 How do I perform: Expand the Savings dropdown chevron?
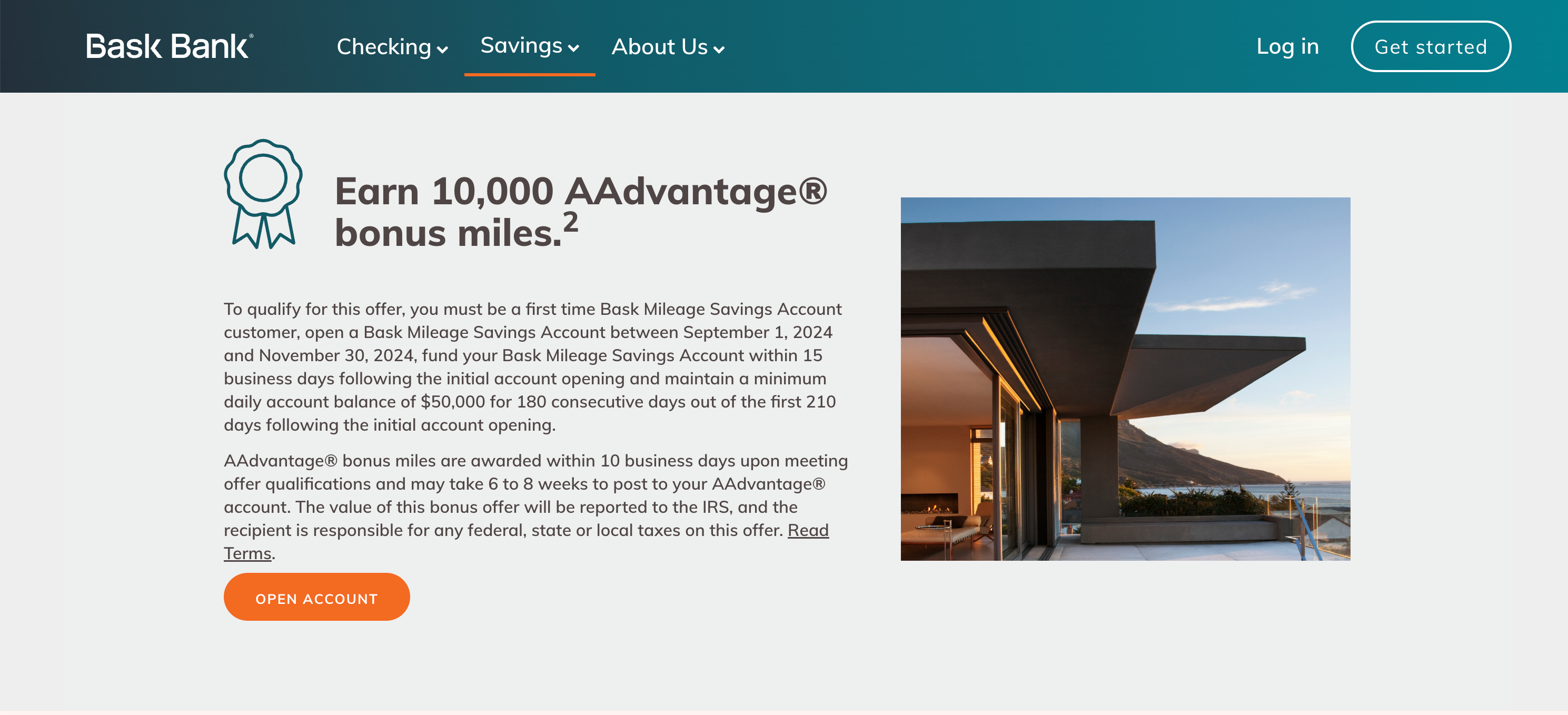pos(573,48)
